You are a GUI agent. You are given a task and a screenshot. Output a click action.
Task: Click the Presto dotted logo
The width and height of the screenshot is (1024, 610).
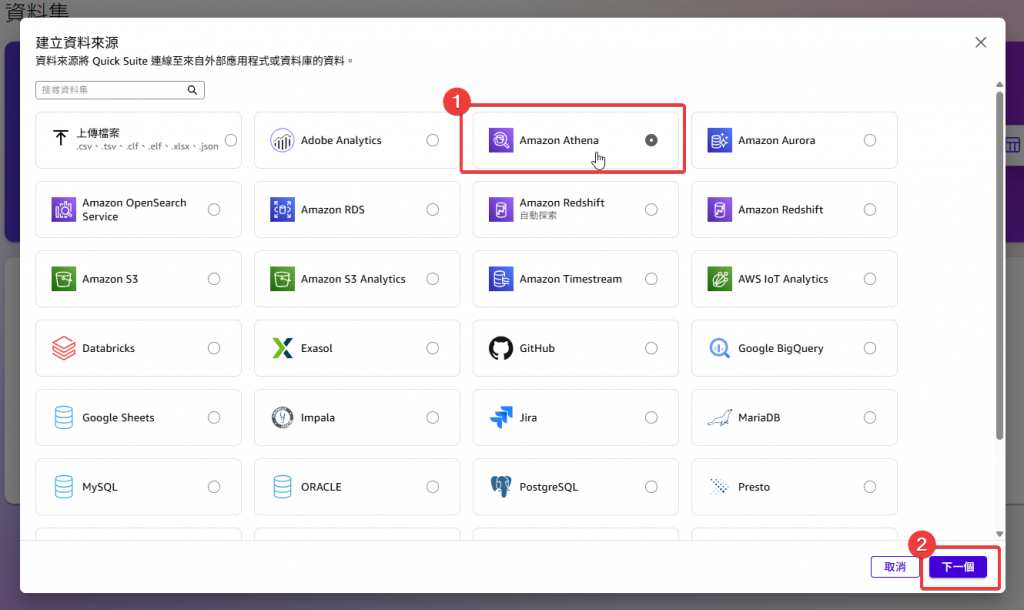pos(719,487)
